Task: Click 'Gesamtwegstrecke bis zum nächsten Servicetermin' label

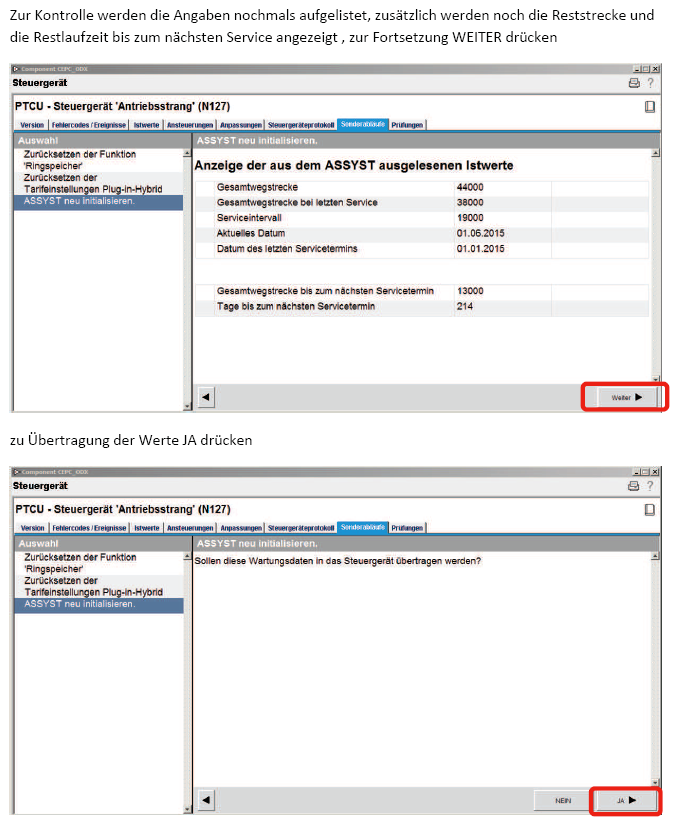Action: (325, 291)
